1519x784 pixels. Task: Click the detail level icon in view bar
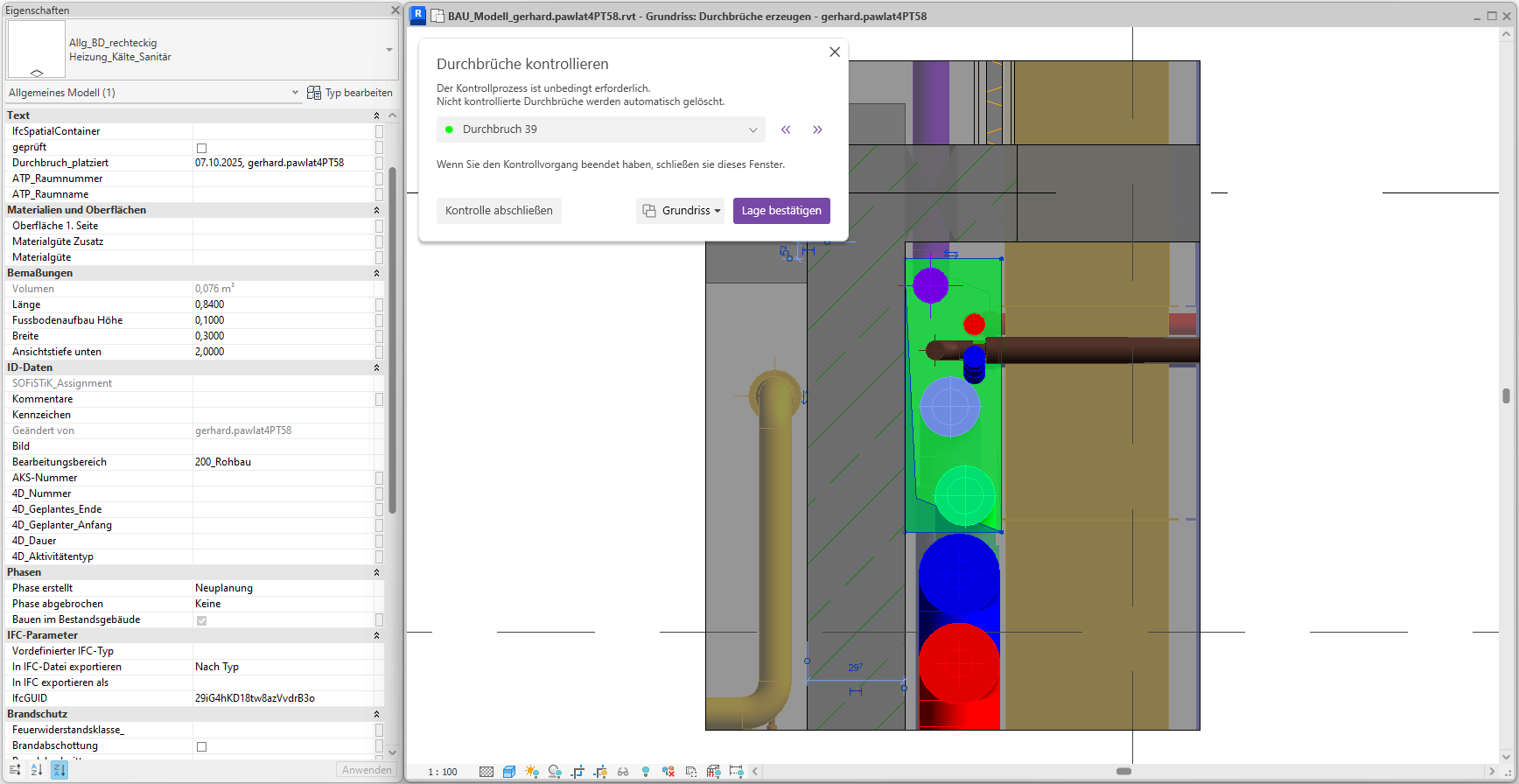click(486, 772)
